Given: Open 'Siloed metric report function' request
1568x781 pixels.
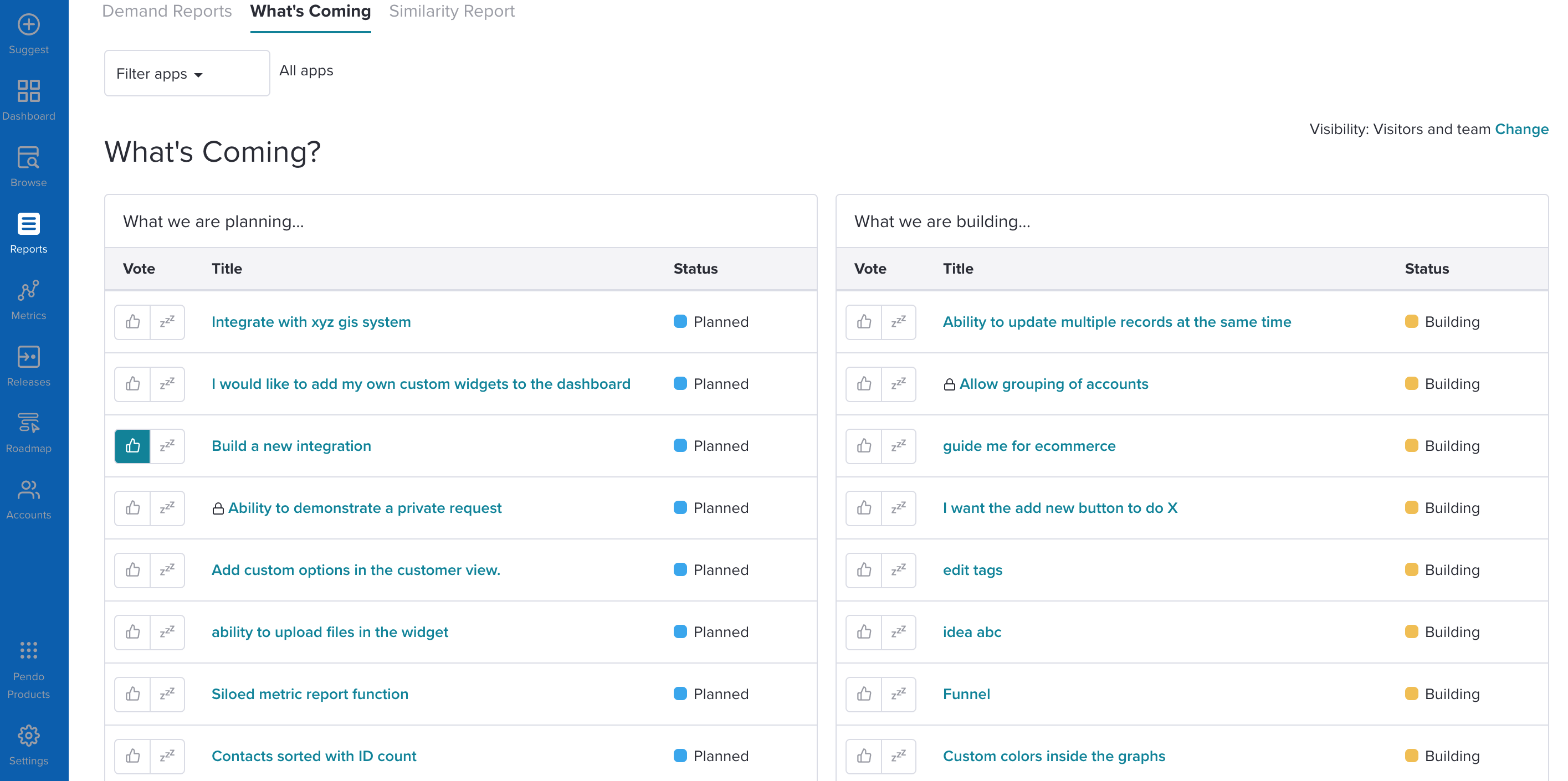Looking at the screenshot, I should click(310, 695).
